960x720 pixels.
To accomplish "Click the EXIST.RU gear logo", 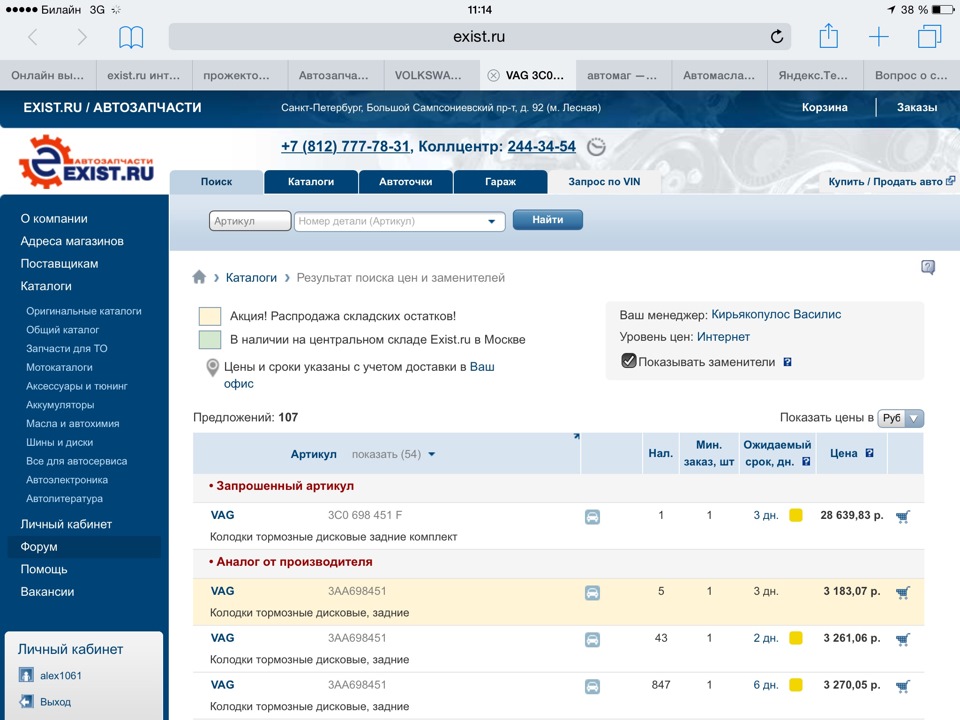I will 86,161.
